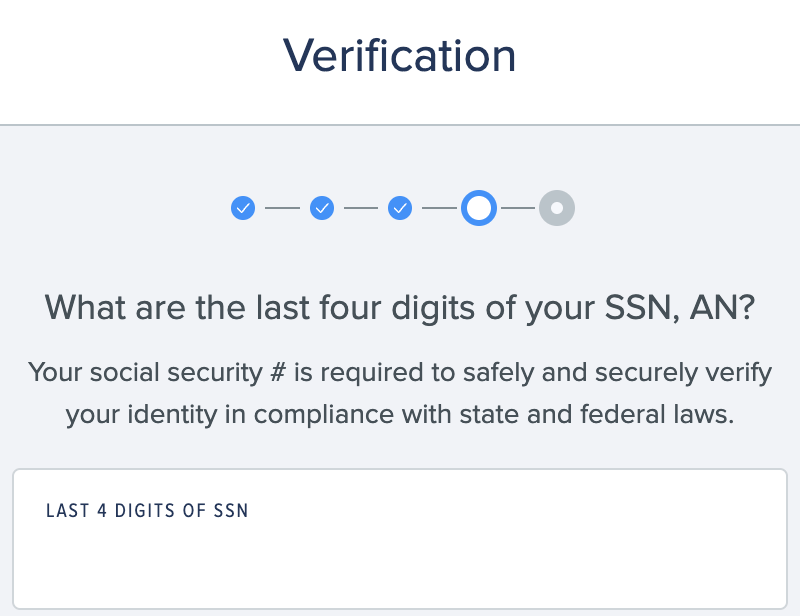The height and width of the screenshot is (616, 800).
Task: Go back to the third checked step
Action: click(x=400, y=208)
